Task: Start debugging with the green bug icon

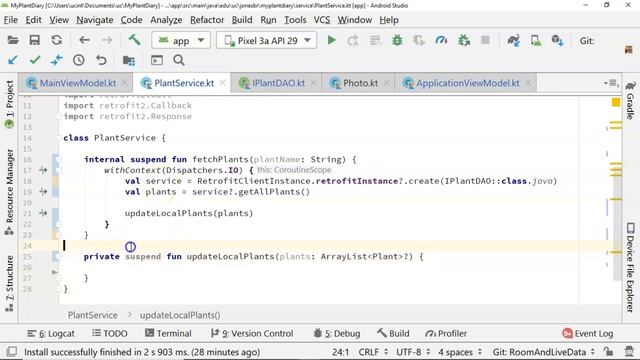Action: click(397, 40)
